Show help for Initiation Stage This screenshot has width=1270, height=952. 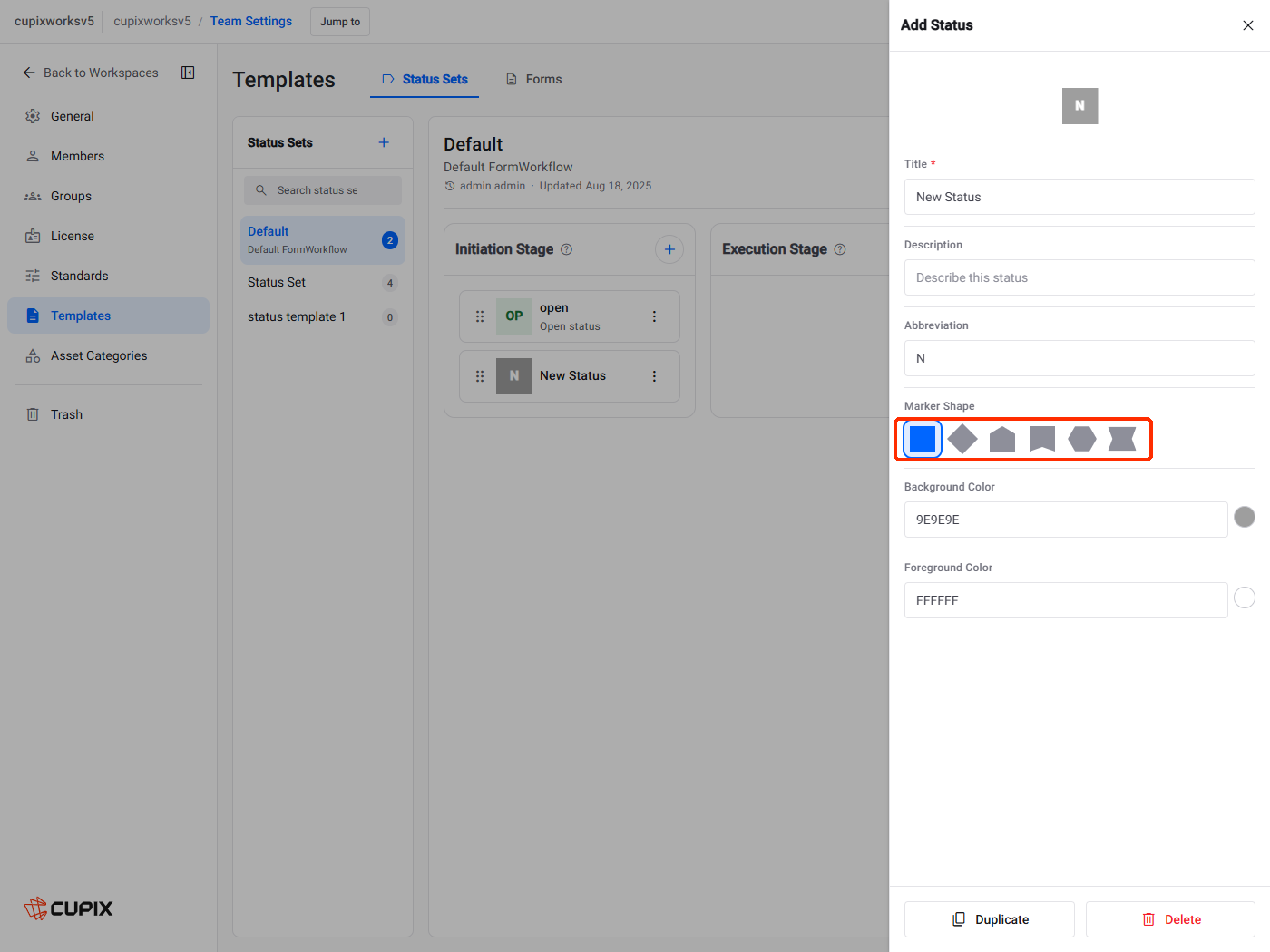pyautogui.click(x=566, y=249)
